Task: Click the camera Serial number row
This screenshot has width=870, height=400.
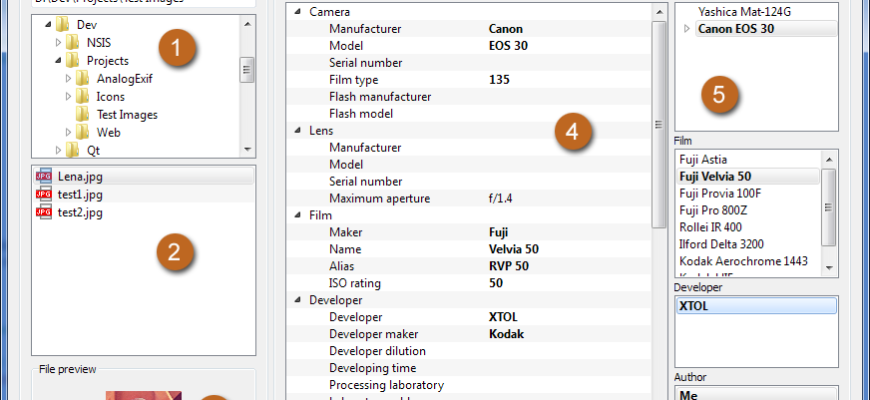Action: pos(469,63)
